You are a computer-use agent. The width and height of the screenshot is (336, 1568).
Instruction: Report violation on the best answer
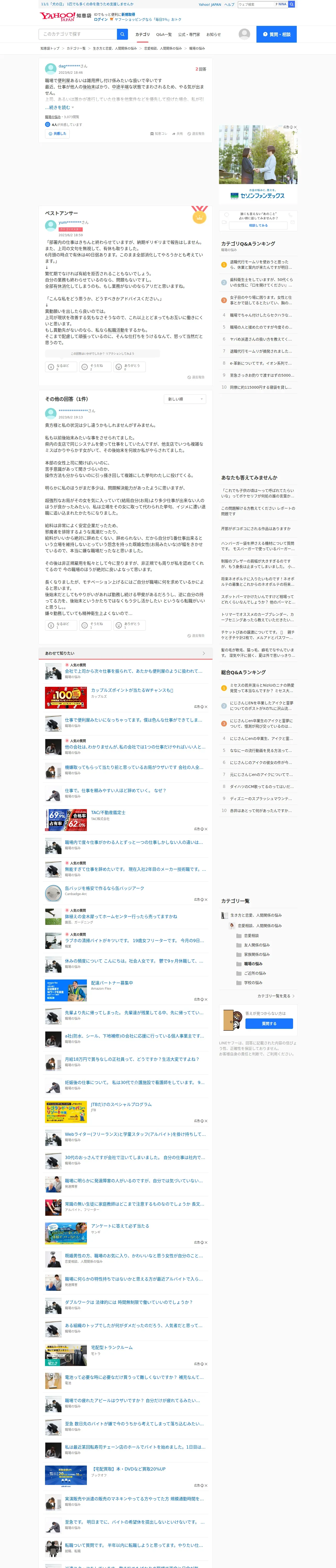[196, 377]
